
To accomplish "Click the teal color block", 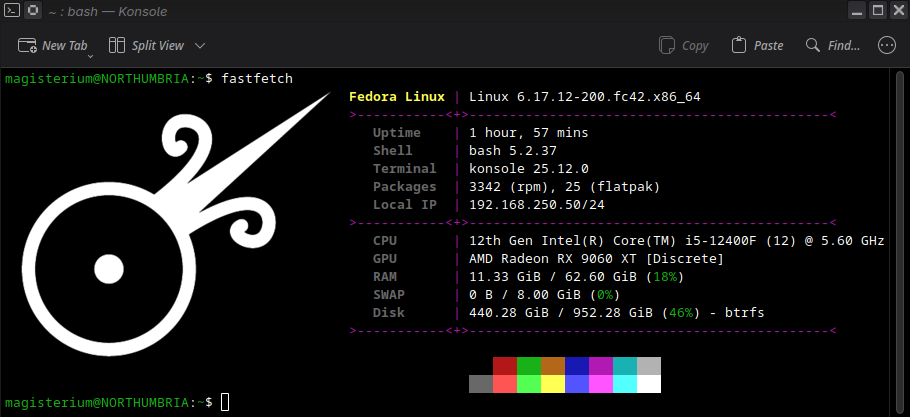I will tap(625, 366).
